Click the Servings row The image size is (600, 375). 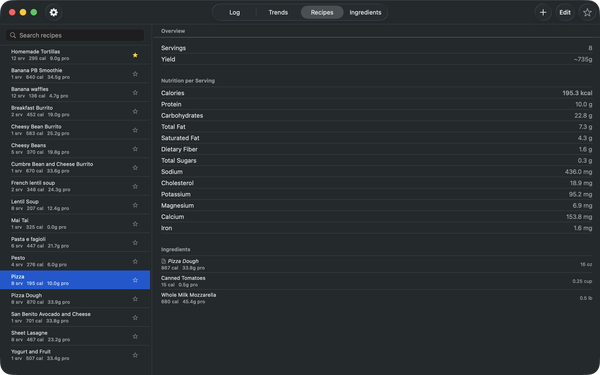377,48
